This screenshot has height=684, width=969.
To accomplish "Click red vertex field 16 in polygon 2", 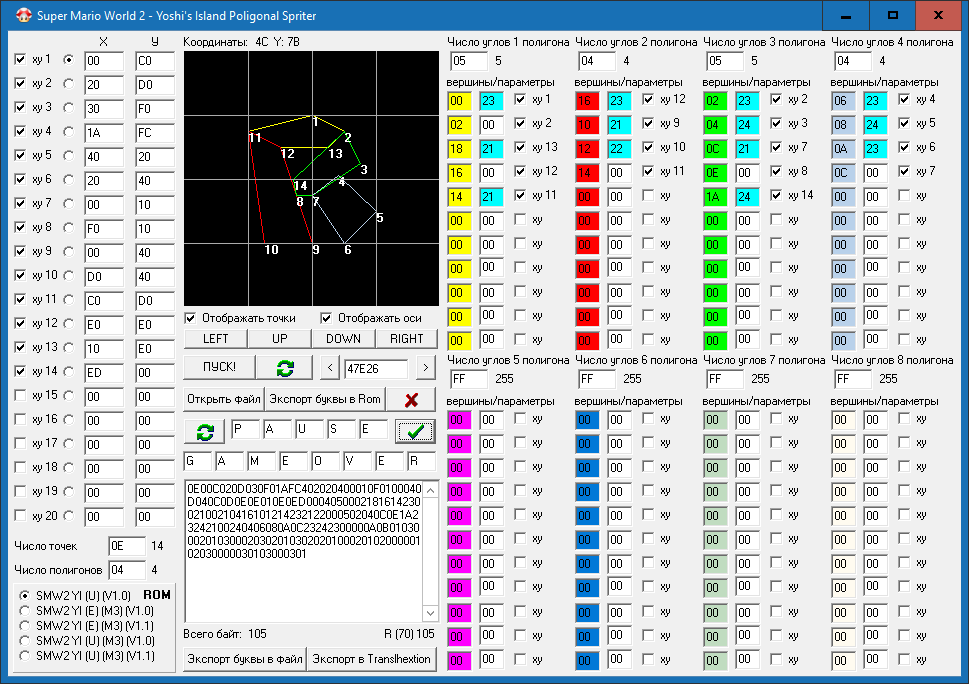I will (x=587, y=101).
